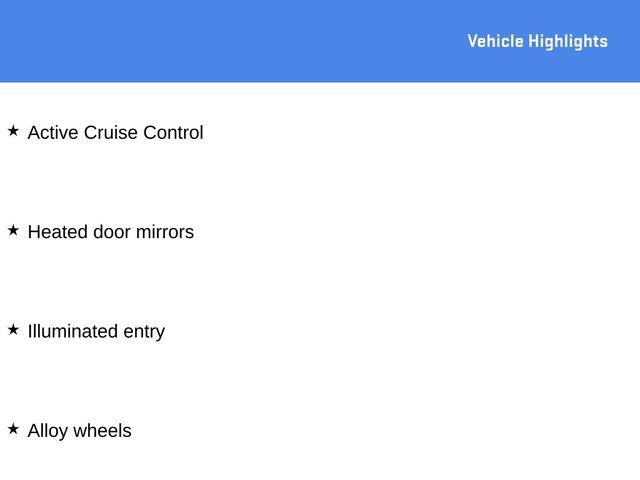The image size is (640, 480).
Task: Select the Active Cruise Control list item
Action: tap(115, 133)
